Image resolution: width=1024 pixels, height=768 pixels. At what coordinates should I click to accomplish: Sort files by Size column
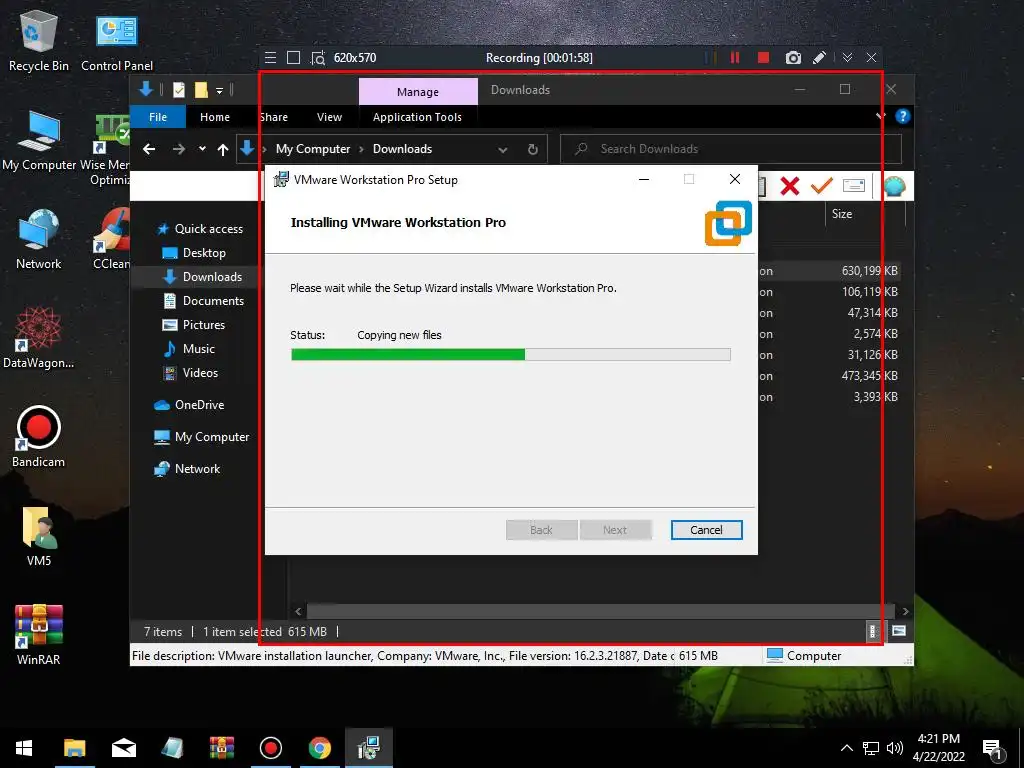[842, 214]
